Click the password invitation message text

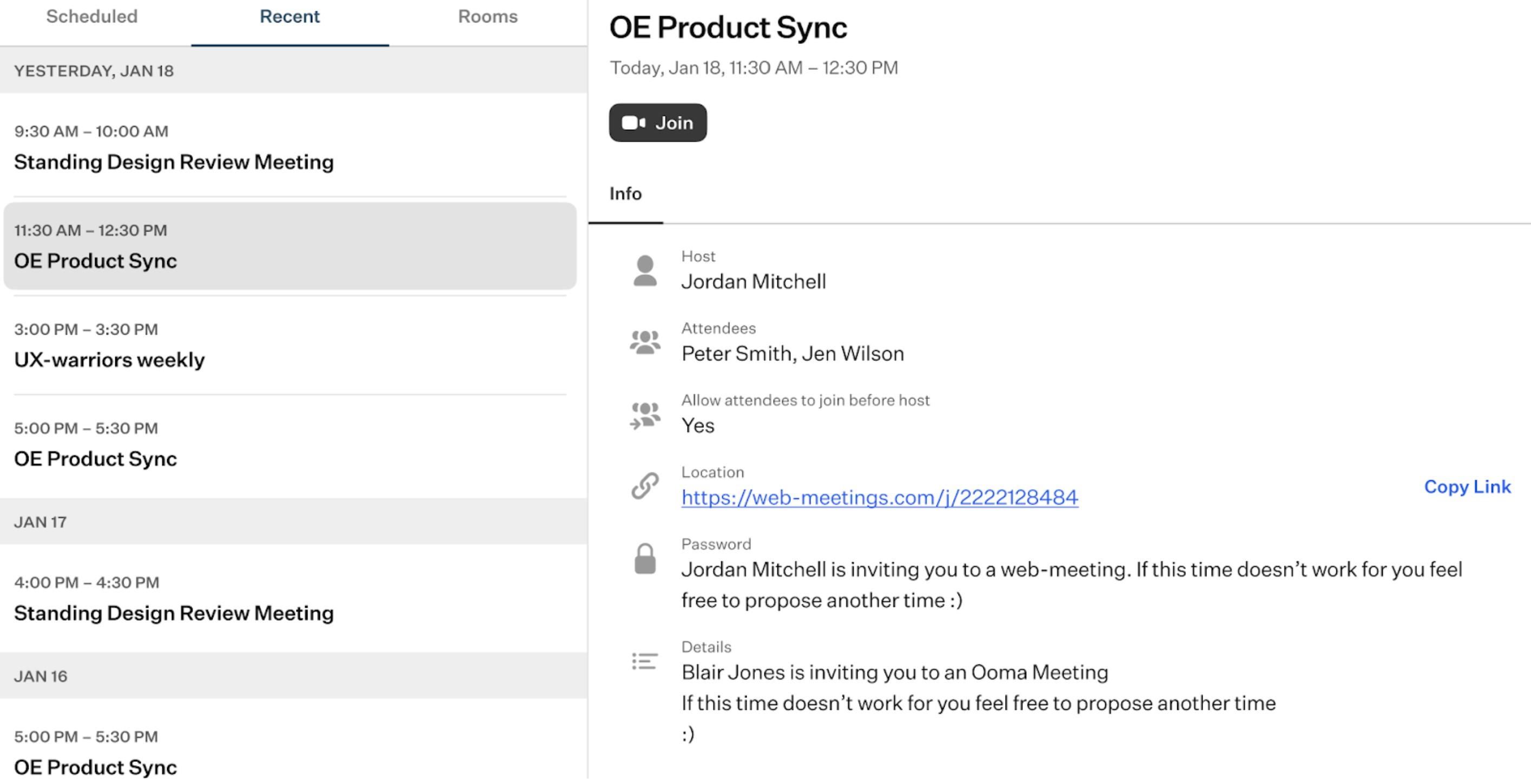click(1072, 585)
